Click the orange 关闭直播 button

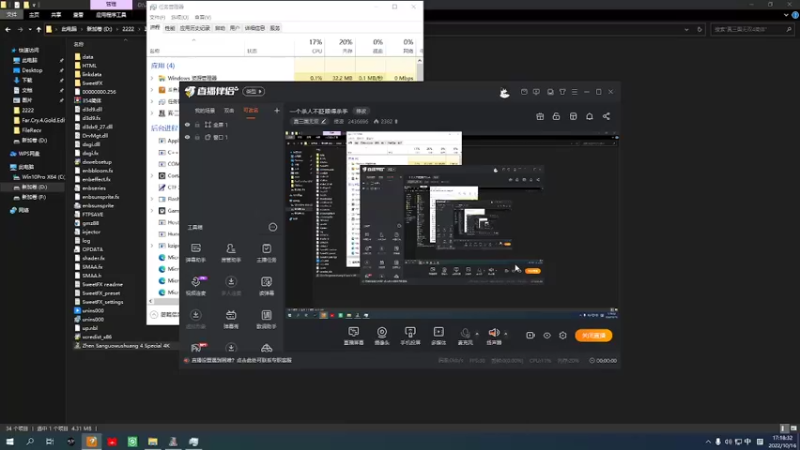pos(593,335)
